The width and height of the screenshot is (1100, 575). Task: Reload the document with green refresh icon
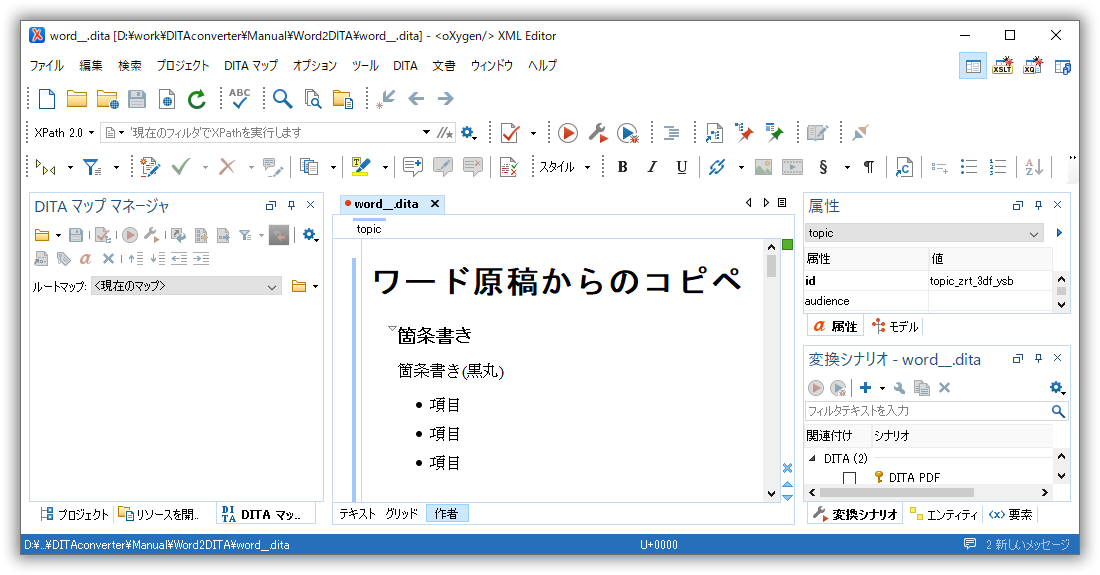[197, 99]
